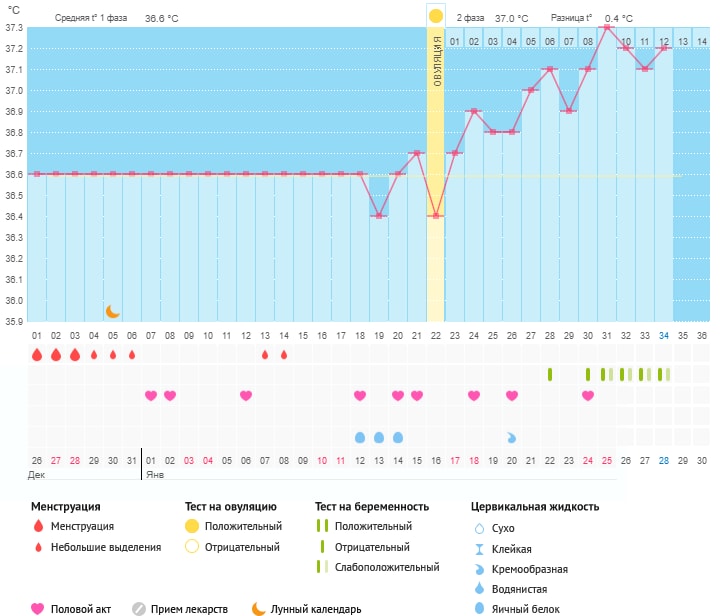The height and width of the screenshot is (616, 720).
Task: Click the outline drop icon beside 'Сухо'
Action: point(479,528)
